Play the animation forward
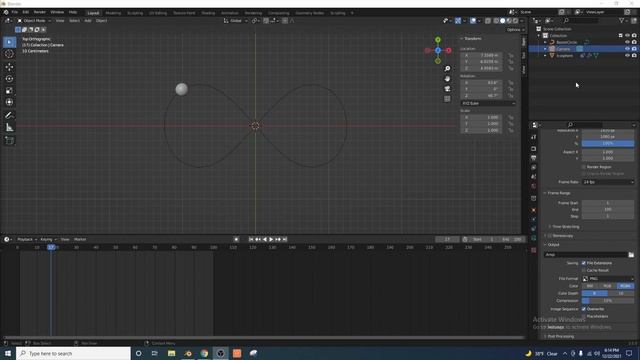 (x=271, y=240)
